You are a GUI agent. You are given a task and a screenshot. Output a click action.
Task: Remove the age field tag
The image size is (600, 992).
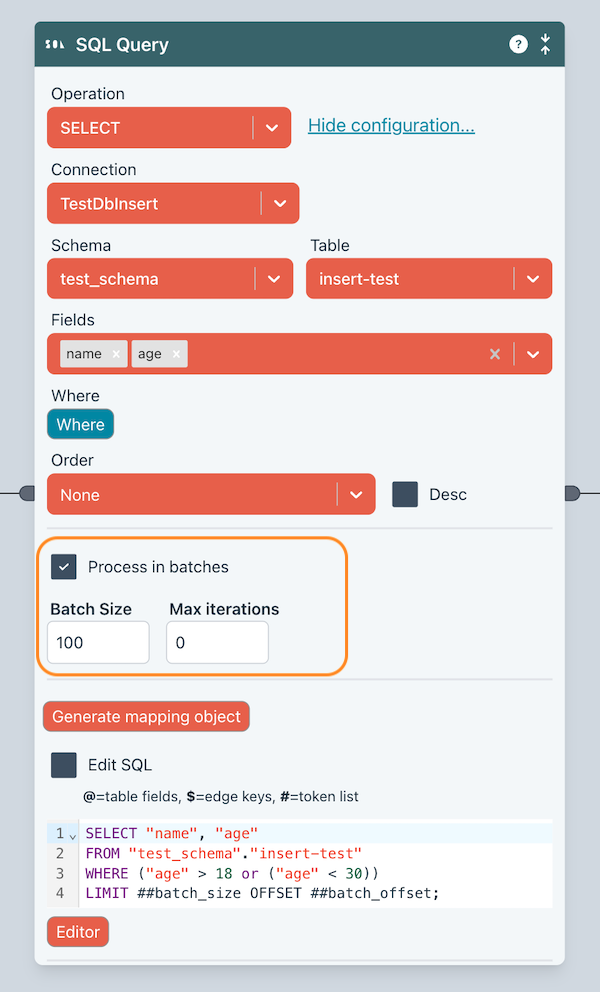[176, 354]
